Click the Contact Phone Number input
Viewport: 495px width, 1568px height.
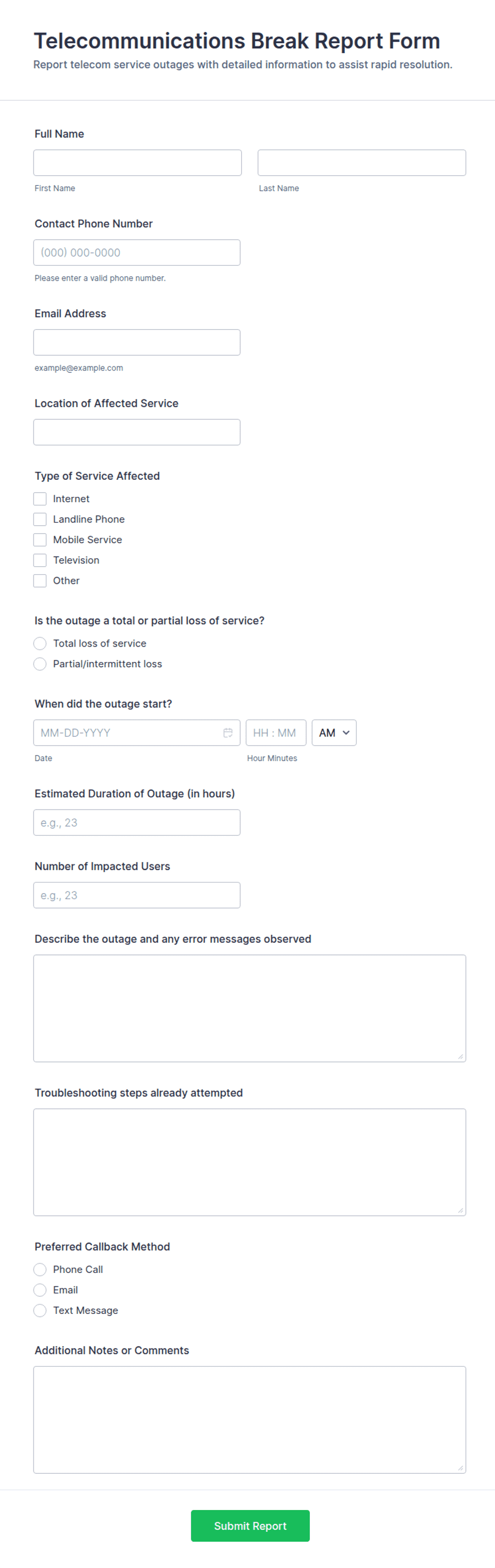click(137, 252)
